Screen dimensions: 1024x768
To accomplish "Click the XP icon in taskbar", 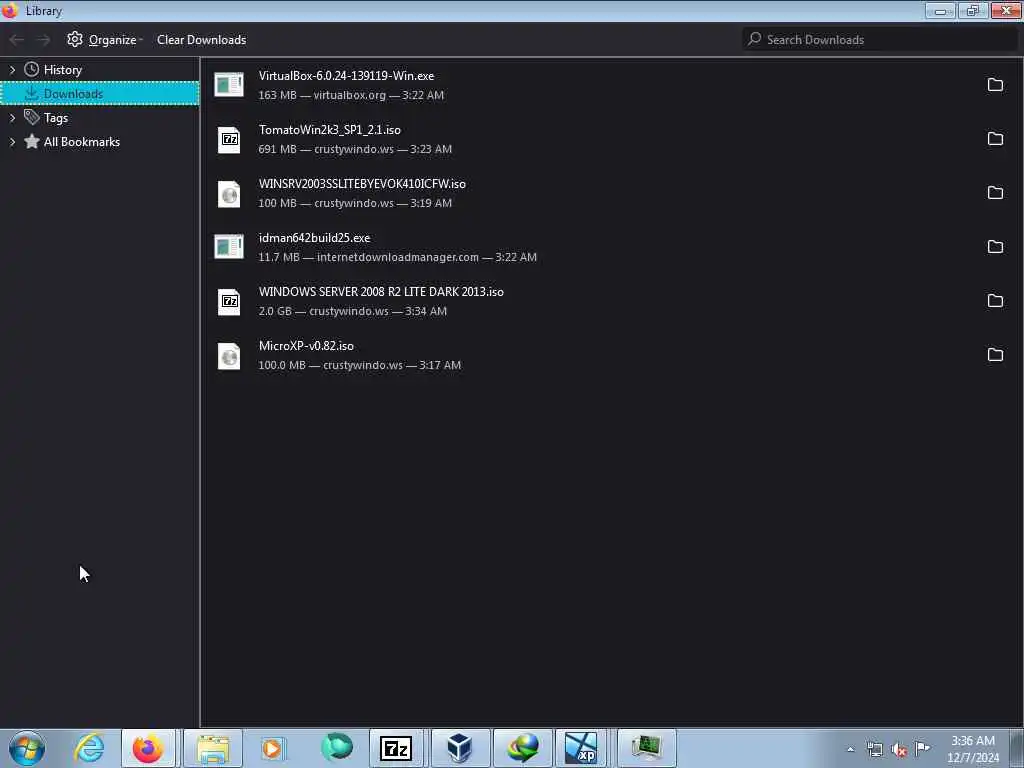I will click(x=581, y=748).
